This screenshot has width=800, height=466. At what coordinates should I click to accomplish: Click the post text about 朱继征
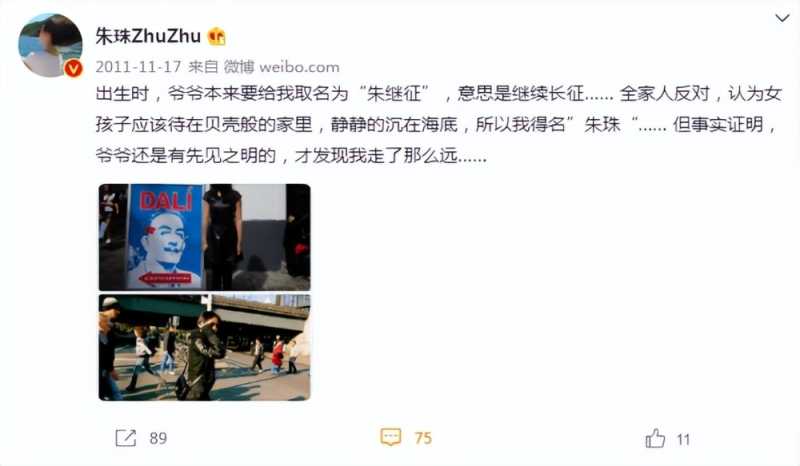[439, 94]
